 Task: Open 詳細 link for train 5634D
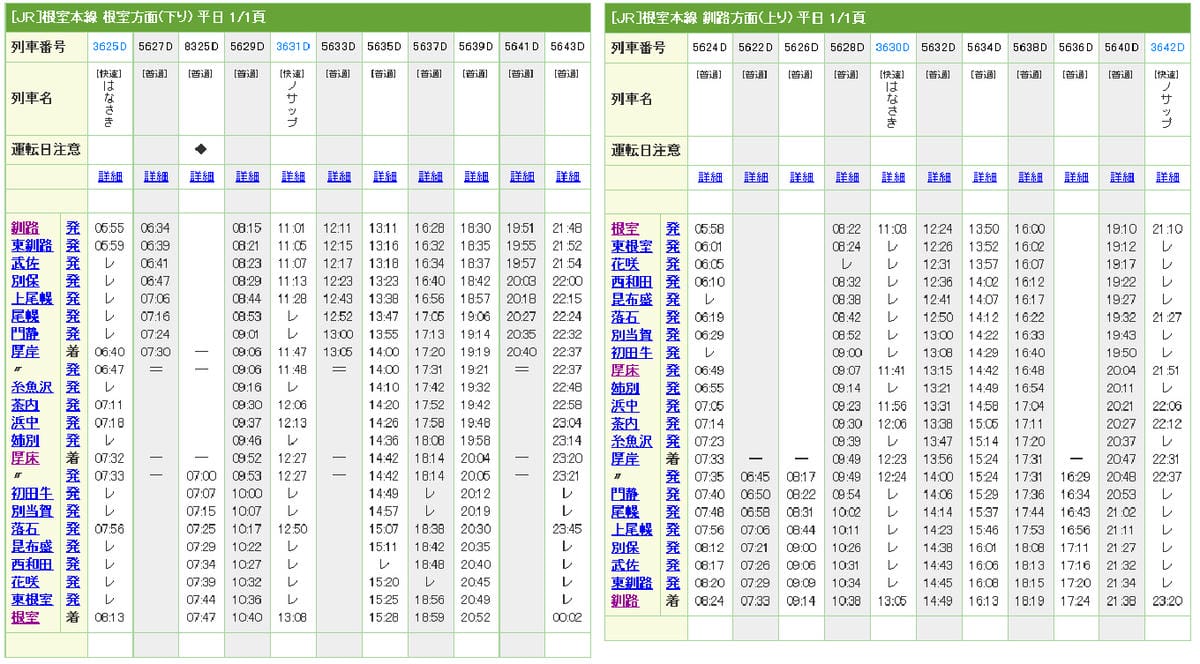click(985, 177)
